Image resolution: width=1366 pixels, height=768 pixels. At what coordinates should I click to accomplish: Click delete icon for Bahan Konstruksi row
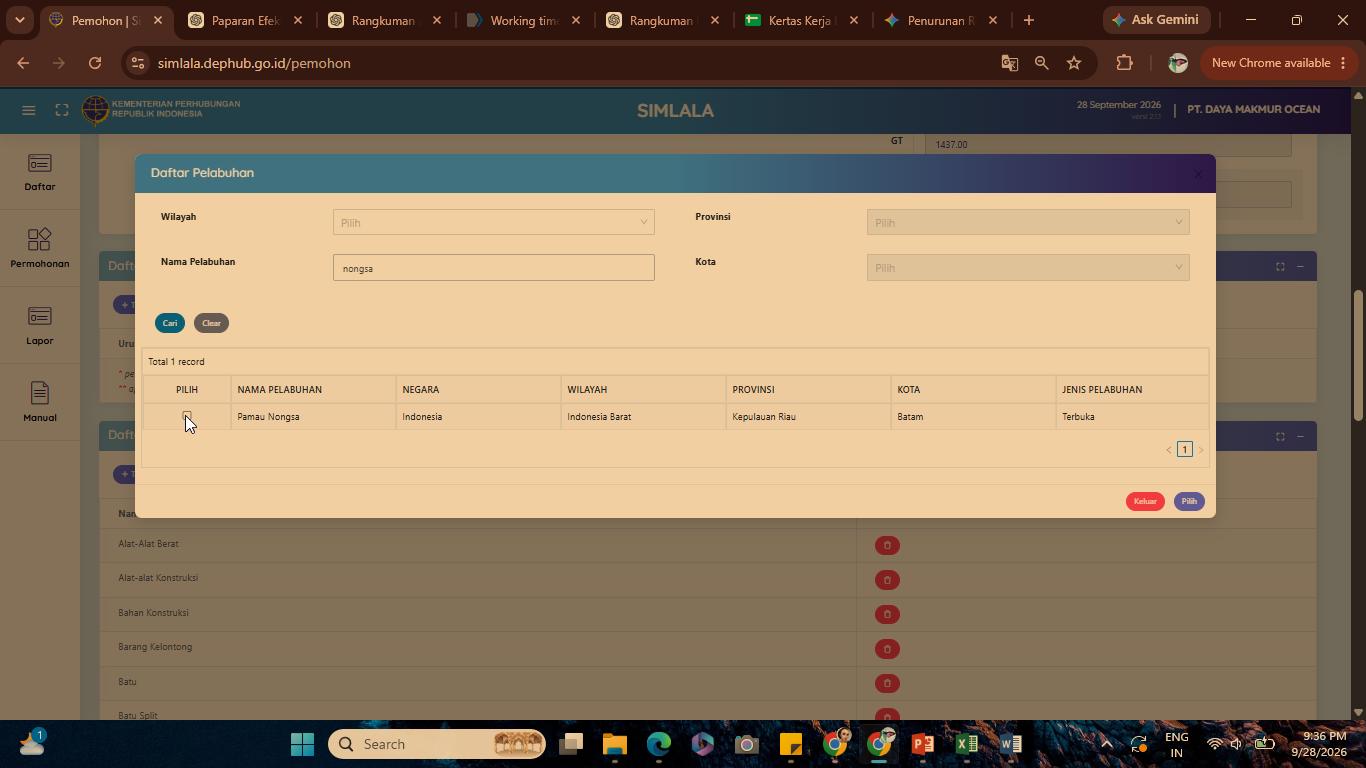(887, 614)
